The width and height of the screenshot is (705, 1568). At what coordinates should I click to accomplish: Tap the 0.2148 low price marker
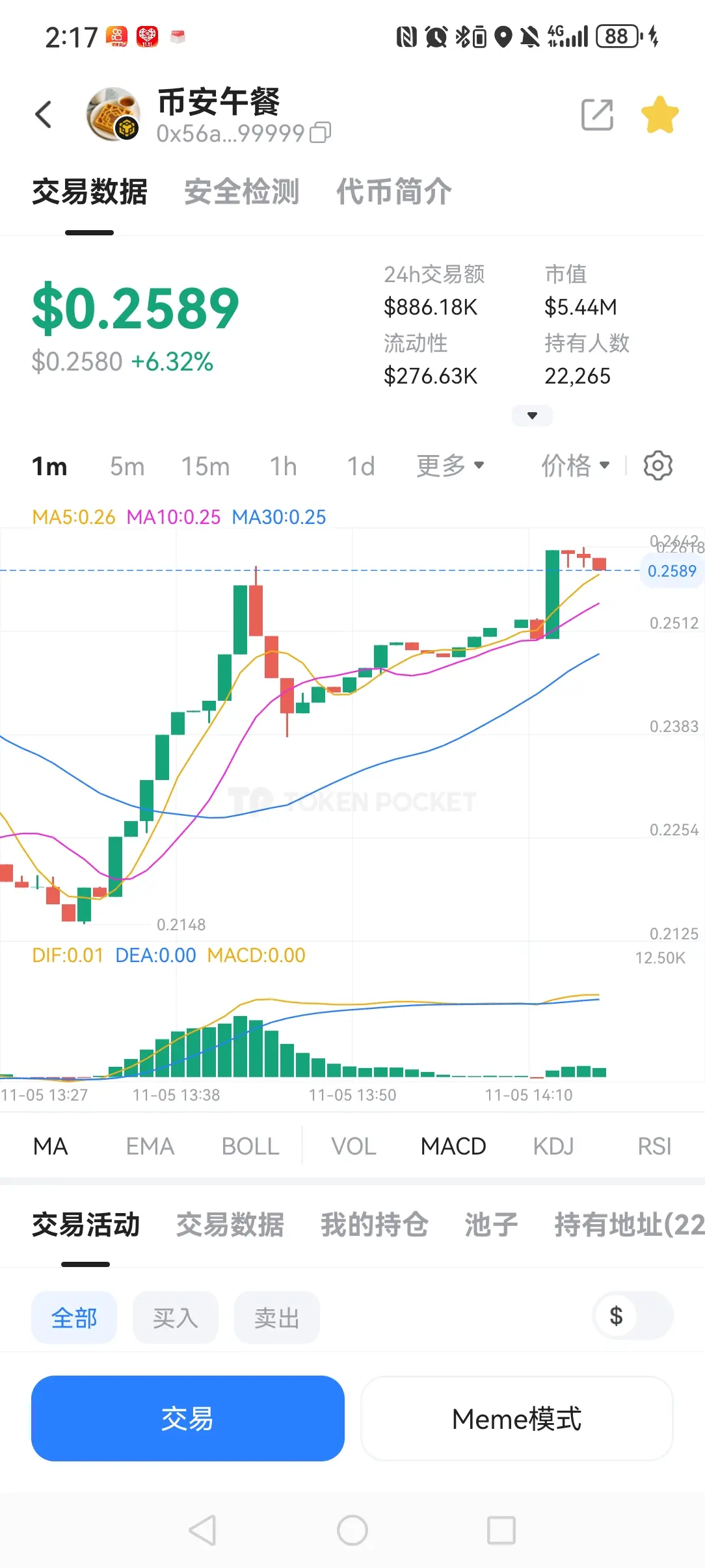181,924
